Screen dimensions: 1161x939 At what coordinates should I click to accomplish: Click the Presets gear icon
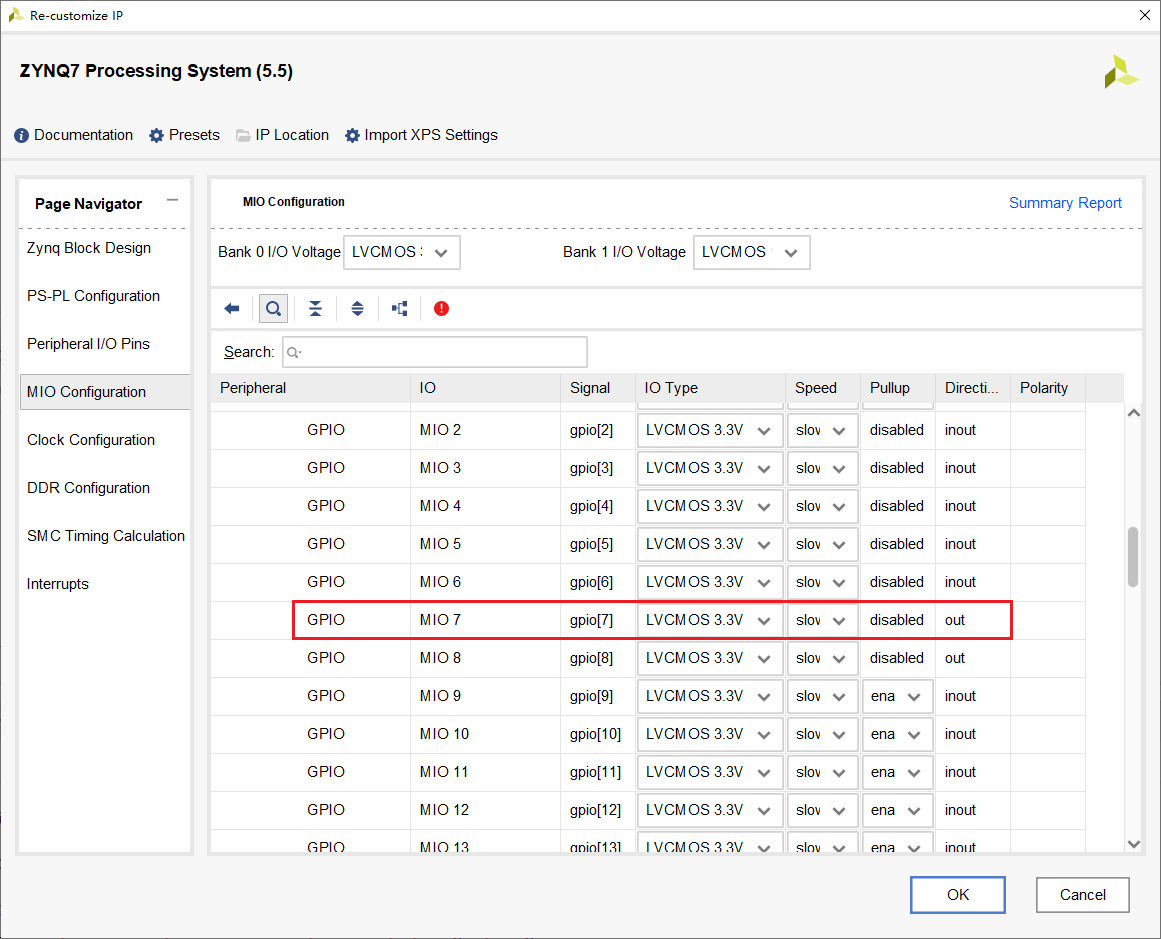[156, 136]
